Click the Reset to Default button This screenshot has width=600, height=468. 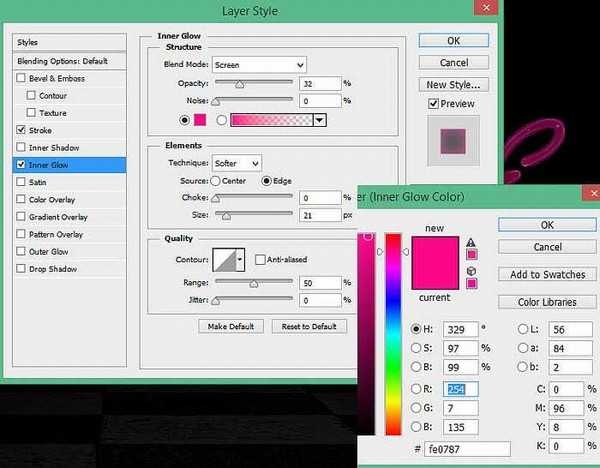pos(309,326)
